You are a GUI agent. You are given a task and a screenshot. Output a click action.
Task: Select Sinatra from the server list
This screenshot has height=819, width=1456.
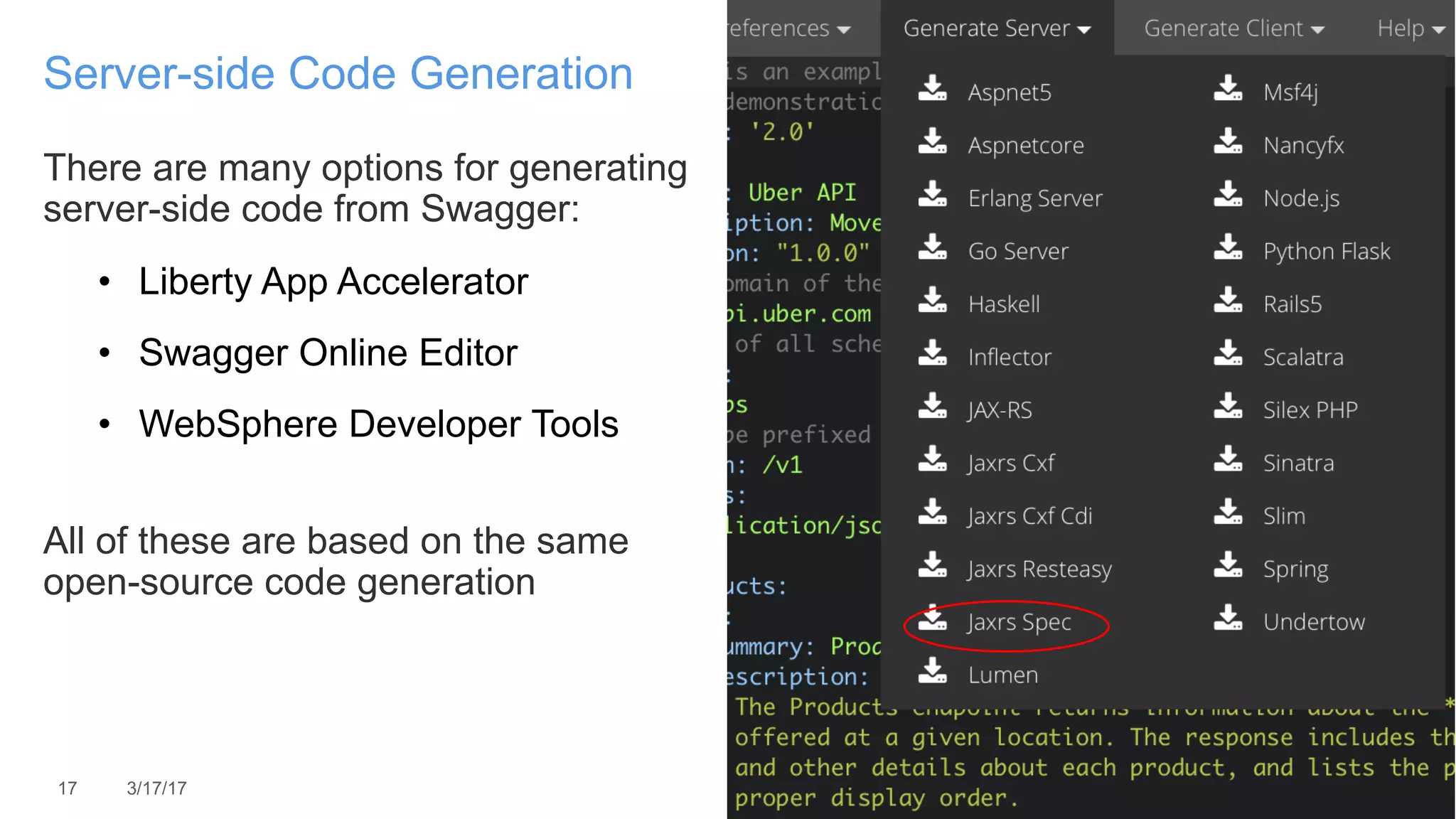point(1298,464)
